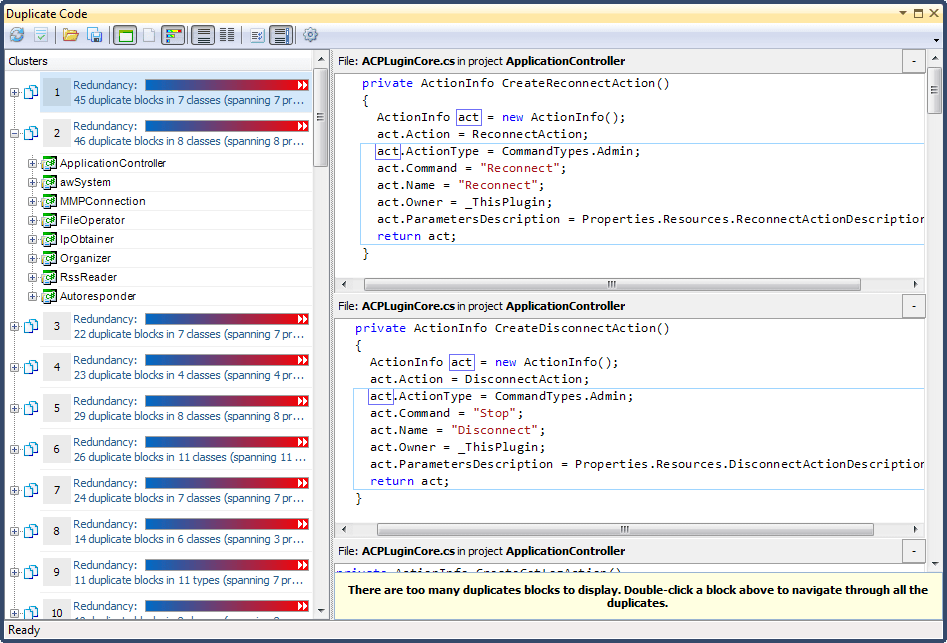The height and width of the screenshot is (643, 947).
Task: Toggle the colored redundancy bars view button
Action: (x=174, y=35)
